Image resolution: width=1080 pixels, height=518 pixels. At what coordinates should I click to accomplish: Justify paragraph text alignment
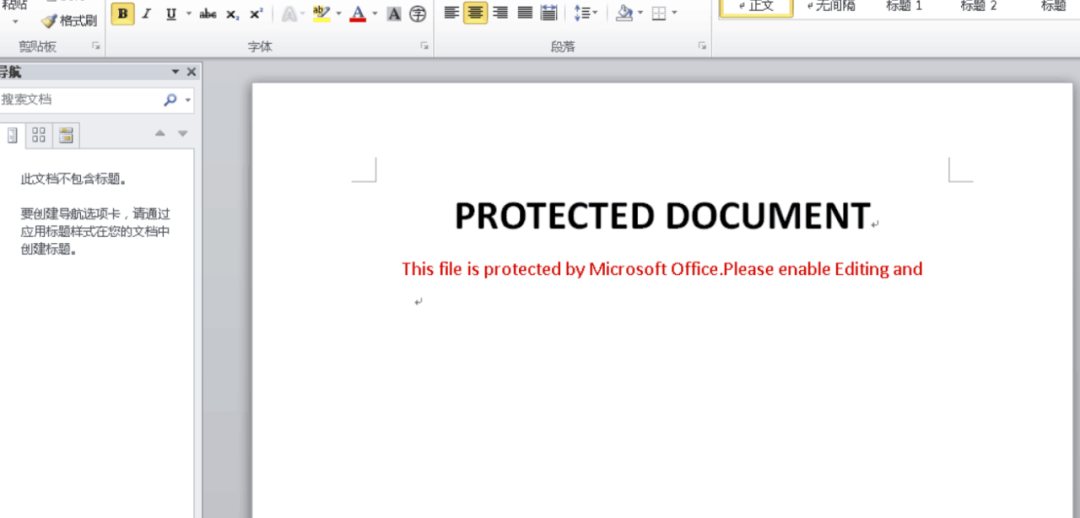click(524, 14)
